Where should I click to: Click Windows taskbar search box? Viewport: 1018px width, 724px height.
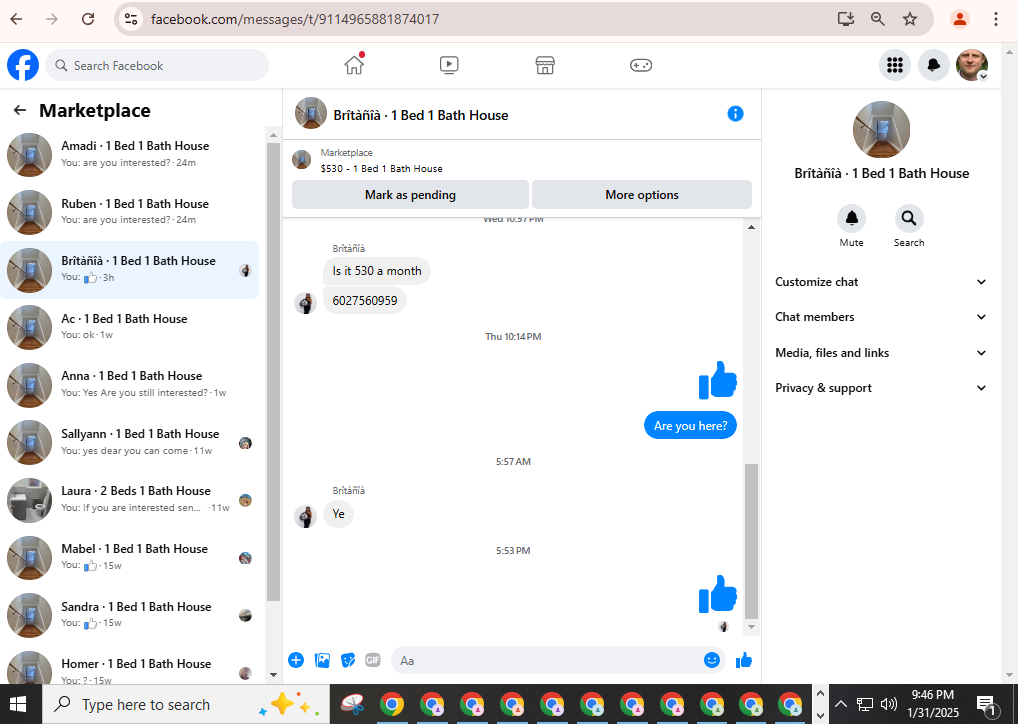click(186, 704)
